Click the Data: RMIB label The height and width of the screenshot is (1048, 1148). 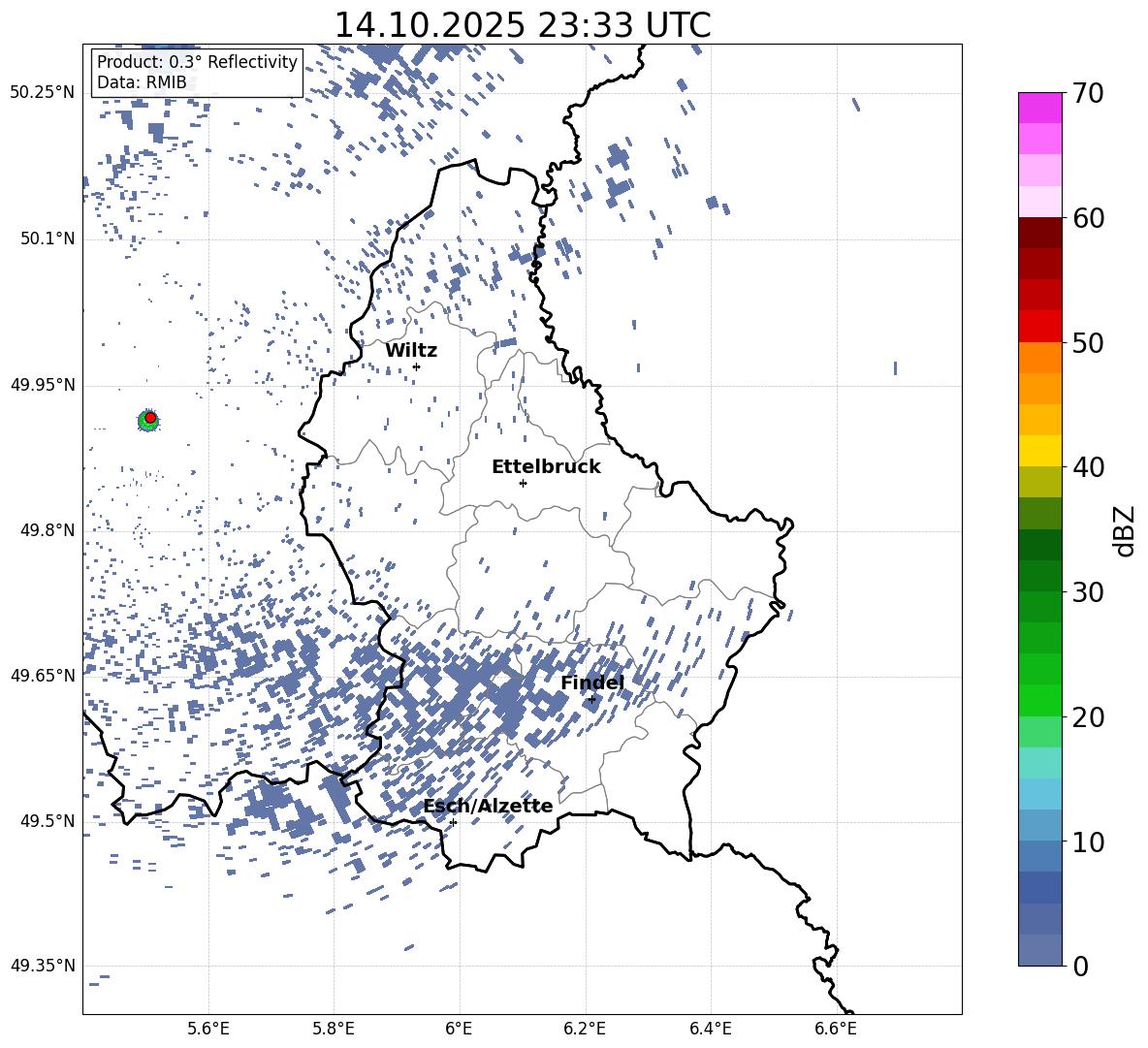click(x=142, y=82)
